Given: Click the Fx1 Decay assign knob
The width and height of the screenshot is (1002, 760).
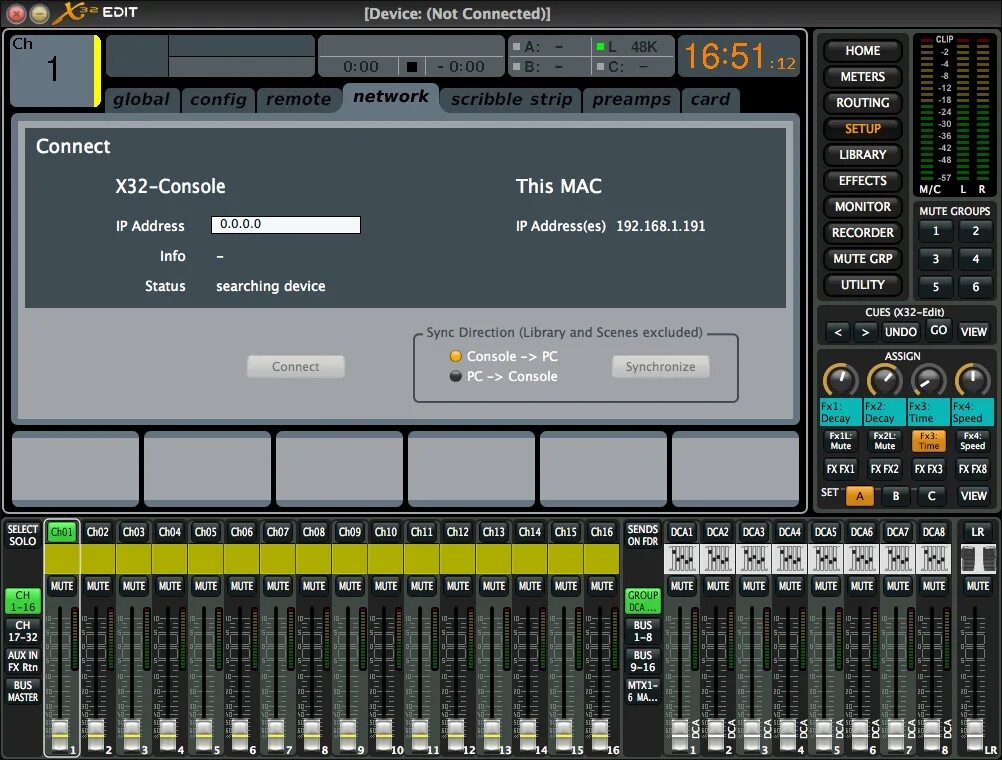Looking at the screenshot, I should pyautogui.click(x=840, y=381).
